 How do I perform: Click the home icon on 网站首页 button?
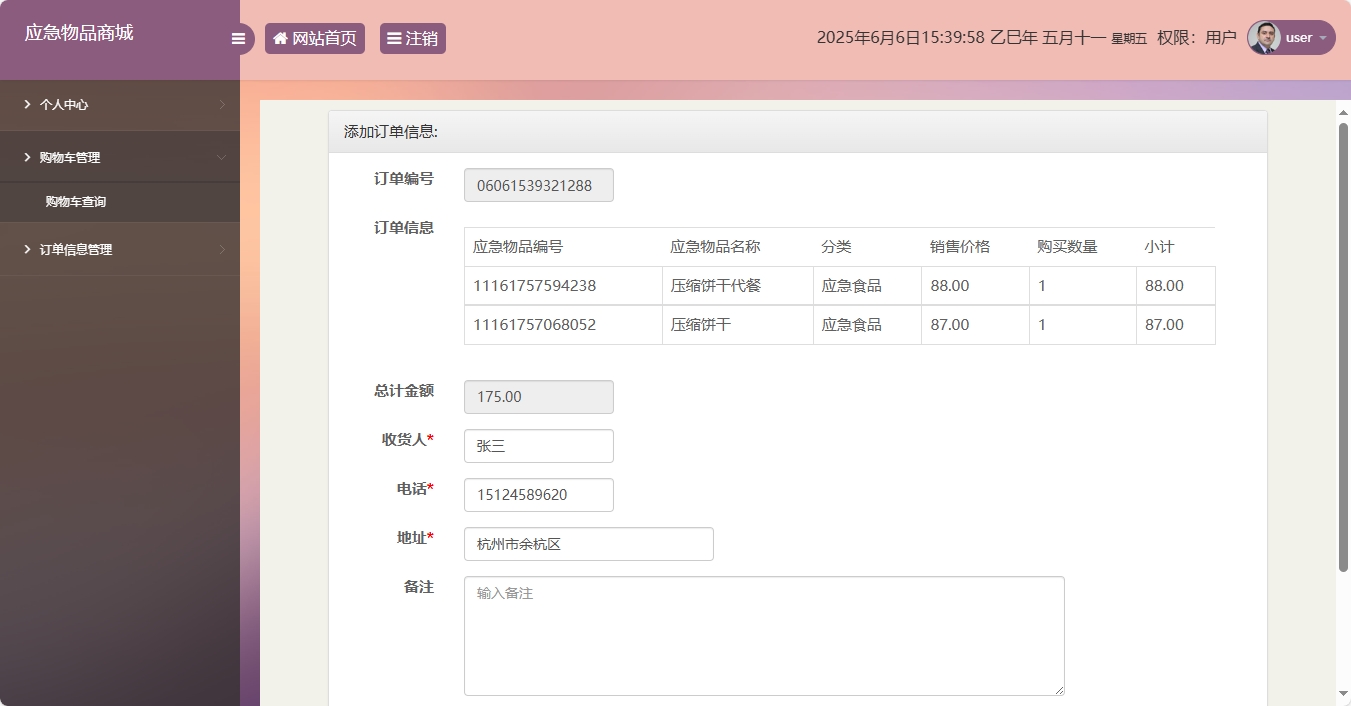click(280, 38)
